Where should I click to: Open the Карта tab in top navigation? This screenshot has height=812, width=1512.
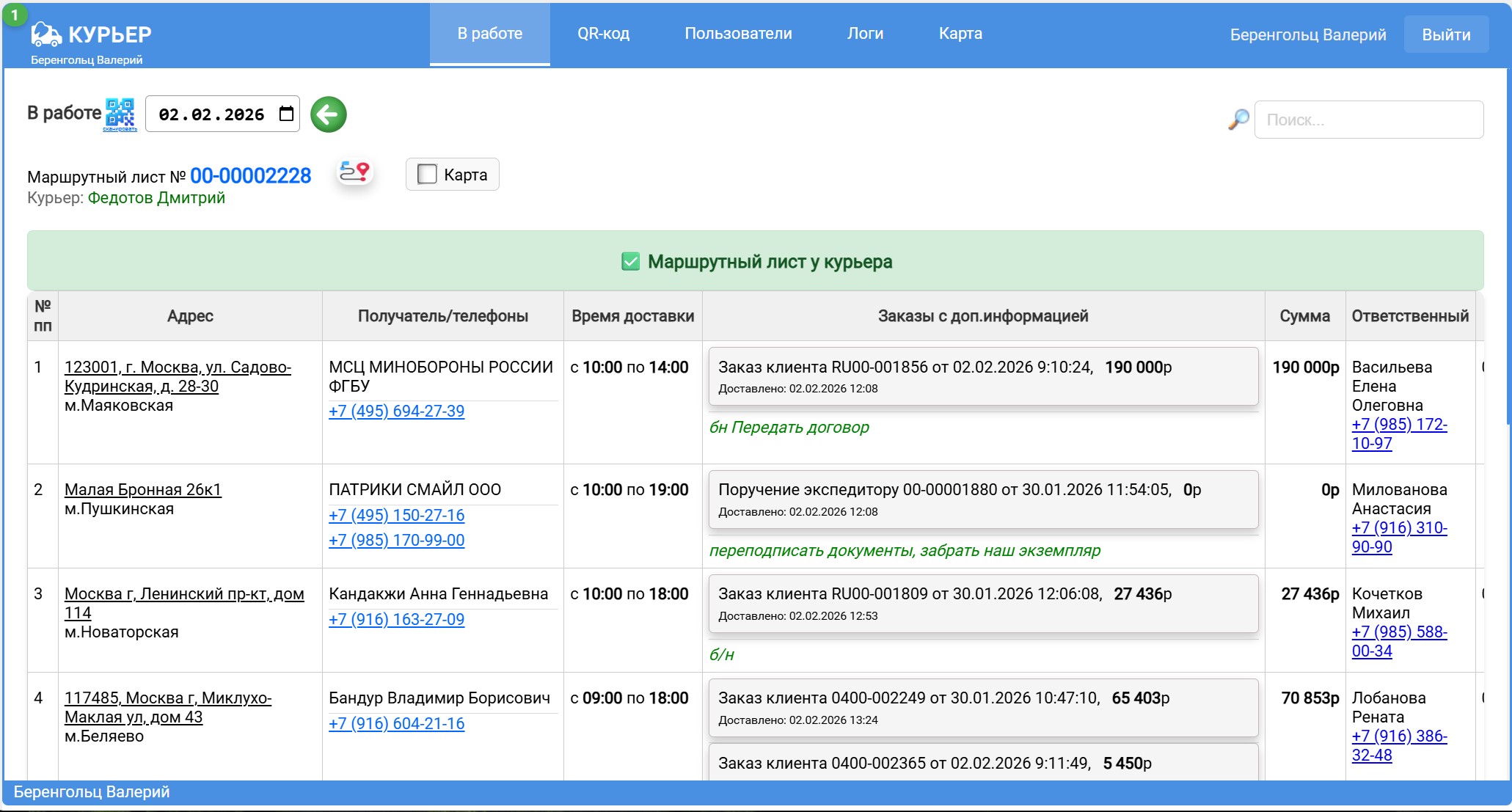(x=960, y=34)
